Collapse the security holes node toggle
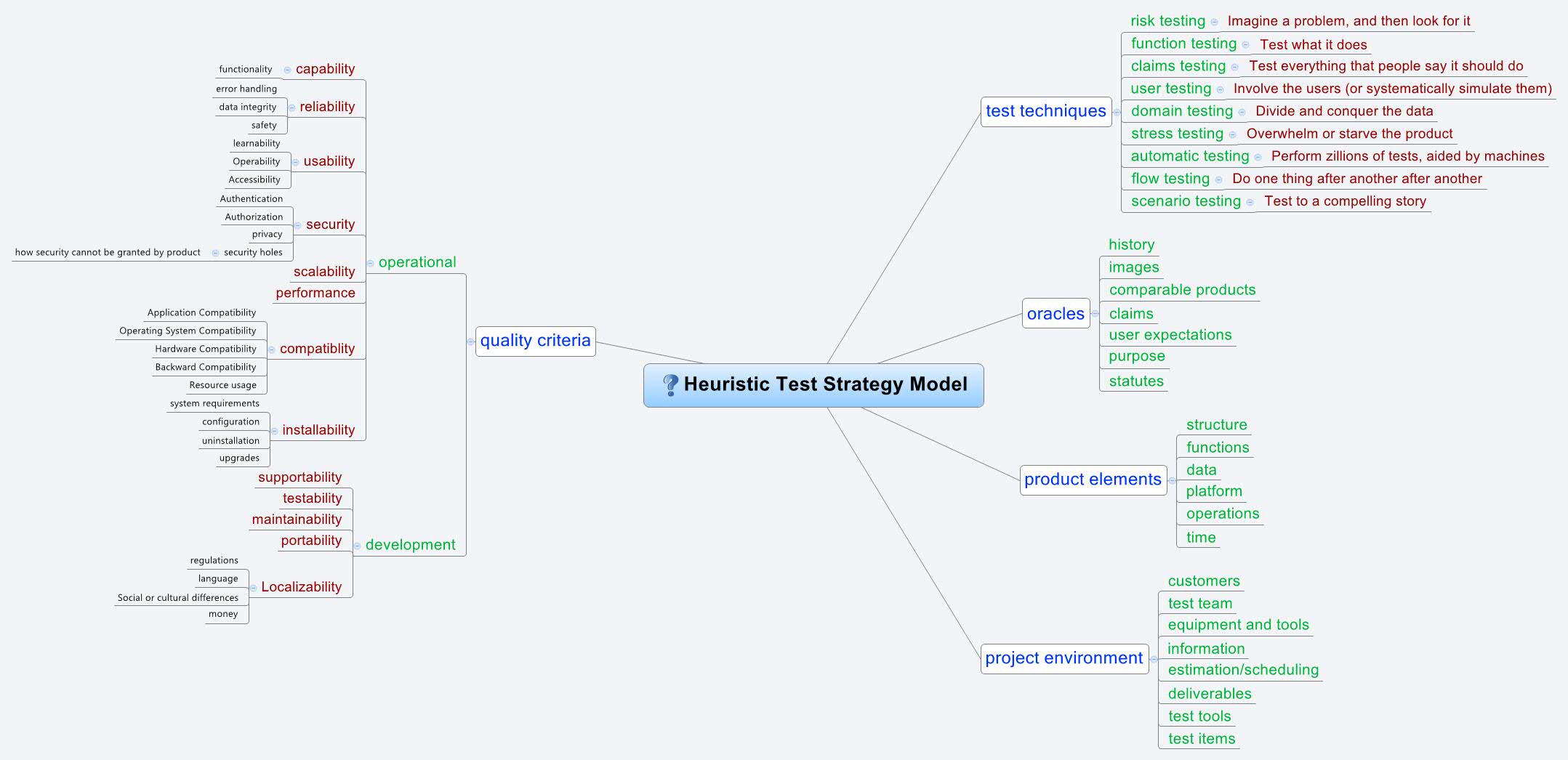This screenshot has height=760, width=1568. [x=215, y=253]
